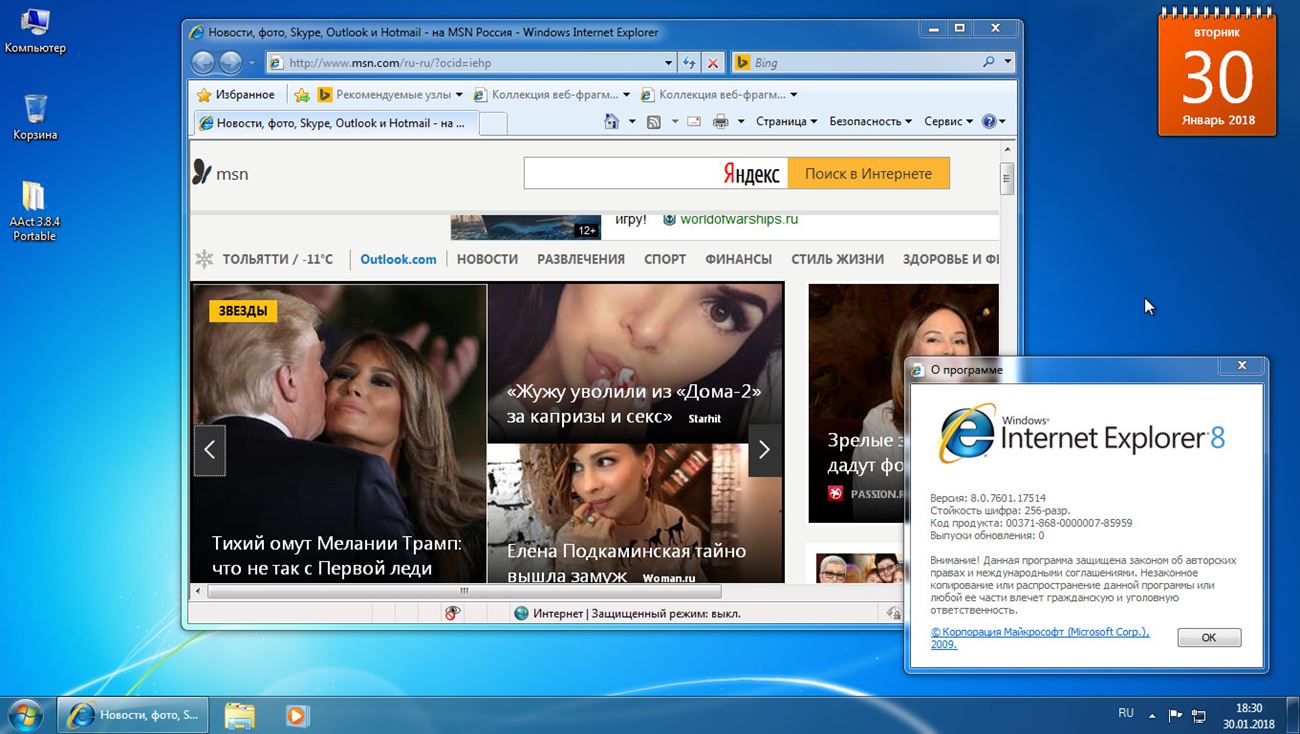Click the Add to Favorites Bar star icon
The height and width of the screenshot is (734, 1300).
tap(302, 95)
